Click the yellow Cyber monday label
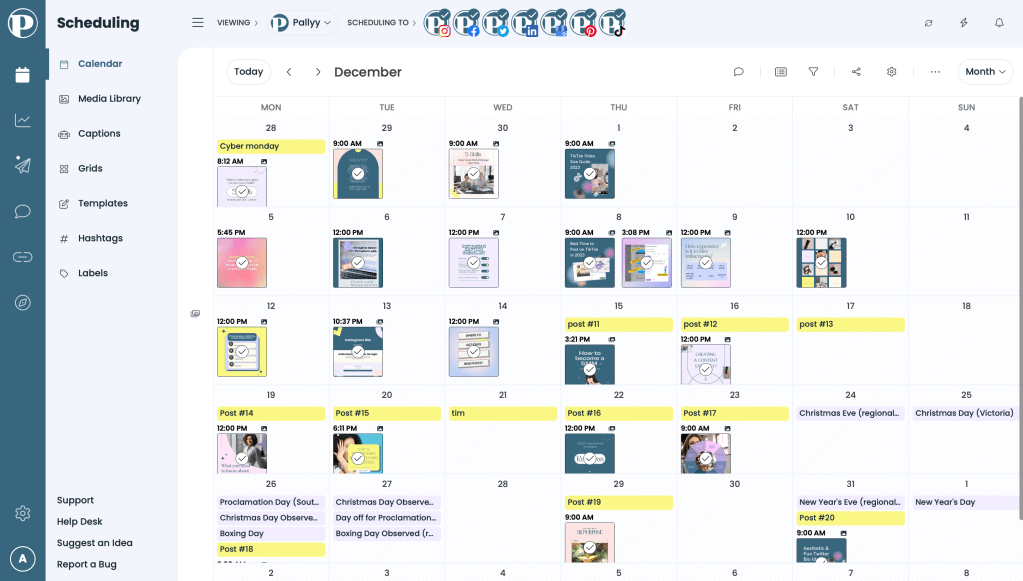The image size is (1023, 581). pyautogui.click(x=271, y=146)
